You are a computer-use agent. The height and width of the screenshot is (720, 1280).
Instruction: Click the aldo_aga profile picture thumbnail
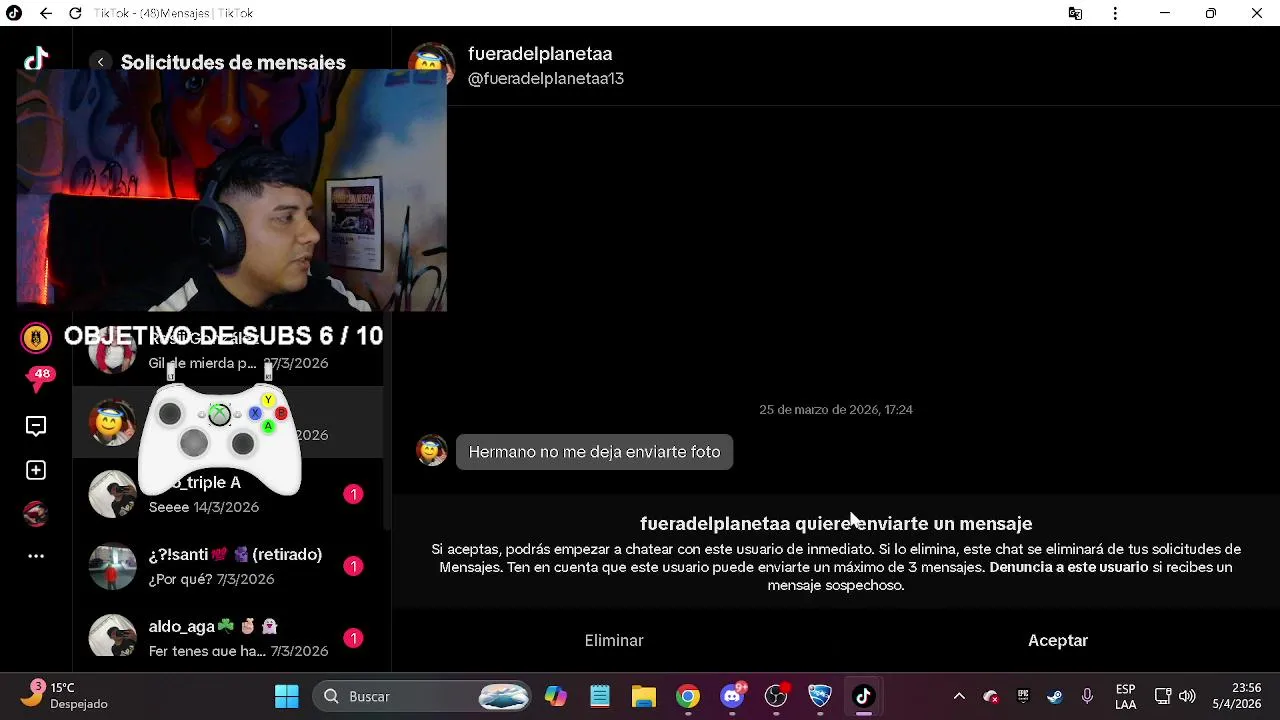[x=112, y=636]
